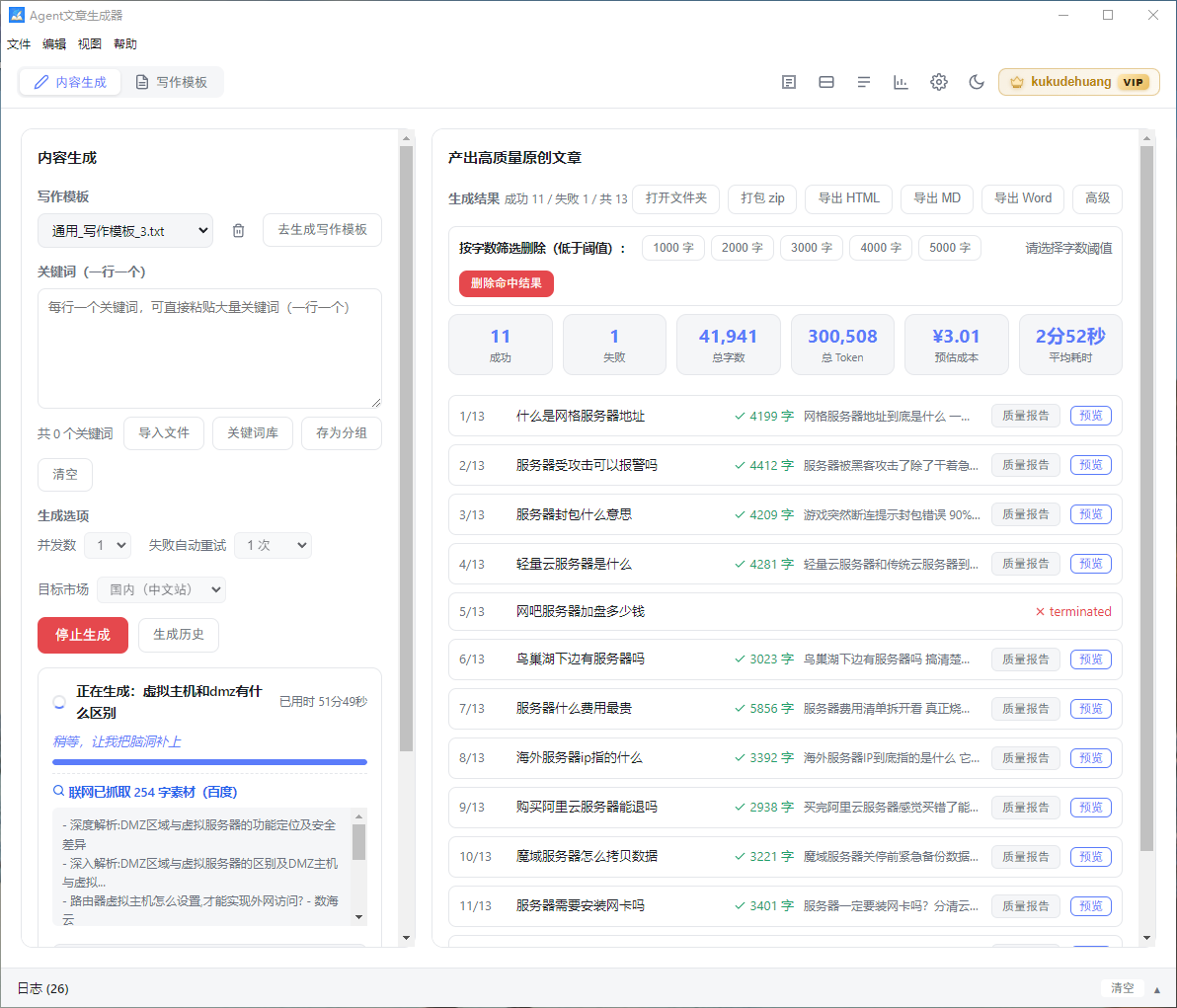Click the generation progress bar

[209, 762]
